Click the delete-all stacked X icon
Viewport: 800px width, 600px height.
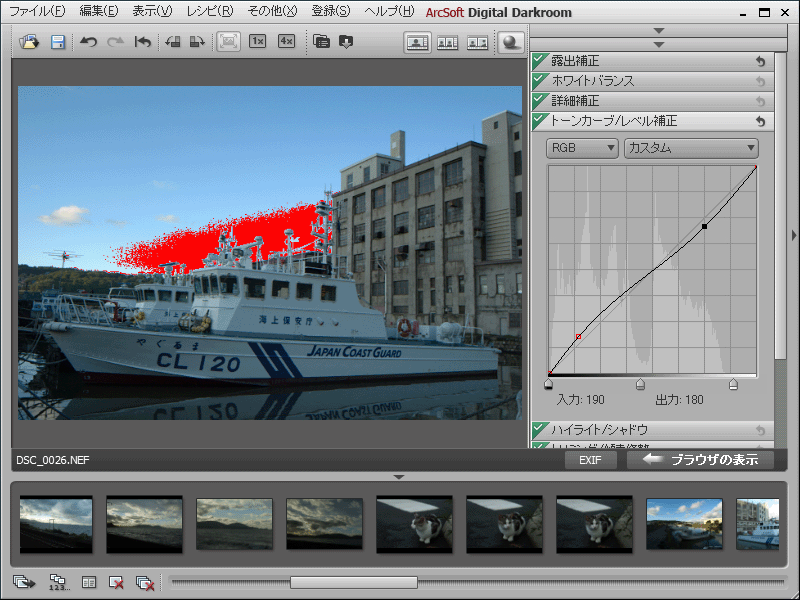pyautogui.click(x=145, y=583)
